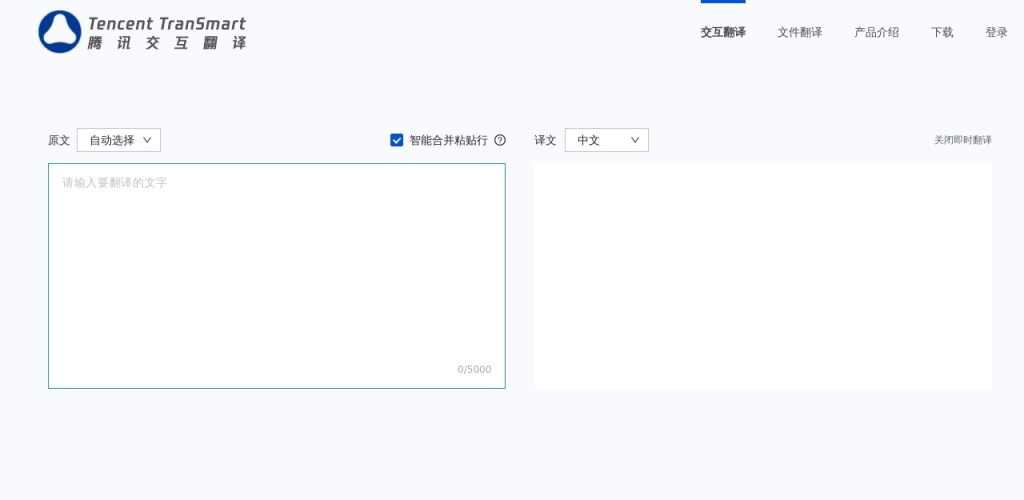Go to the 产品介绍 page
This screenshot has height=500, width=1024.
(x=876, y=32)
